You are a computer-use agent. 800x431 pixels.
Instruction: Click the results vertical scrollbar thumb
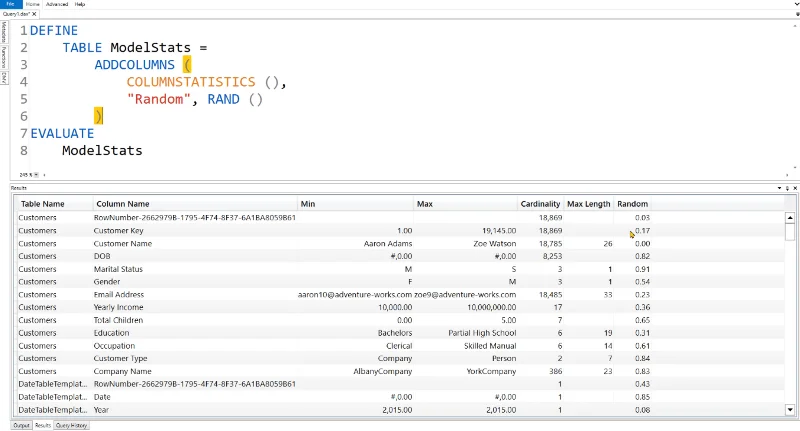point(790,232)
